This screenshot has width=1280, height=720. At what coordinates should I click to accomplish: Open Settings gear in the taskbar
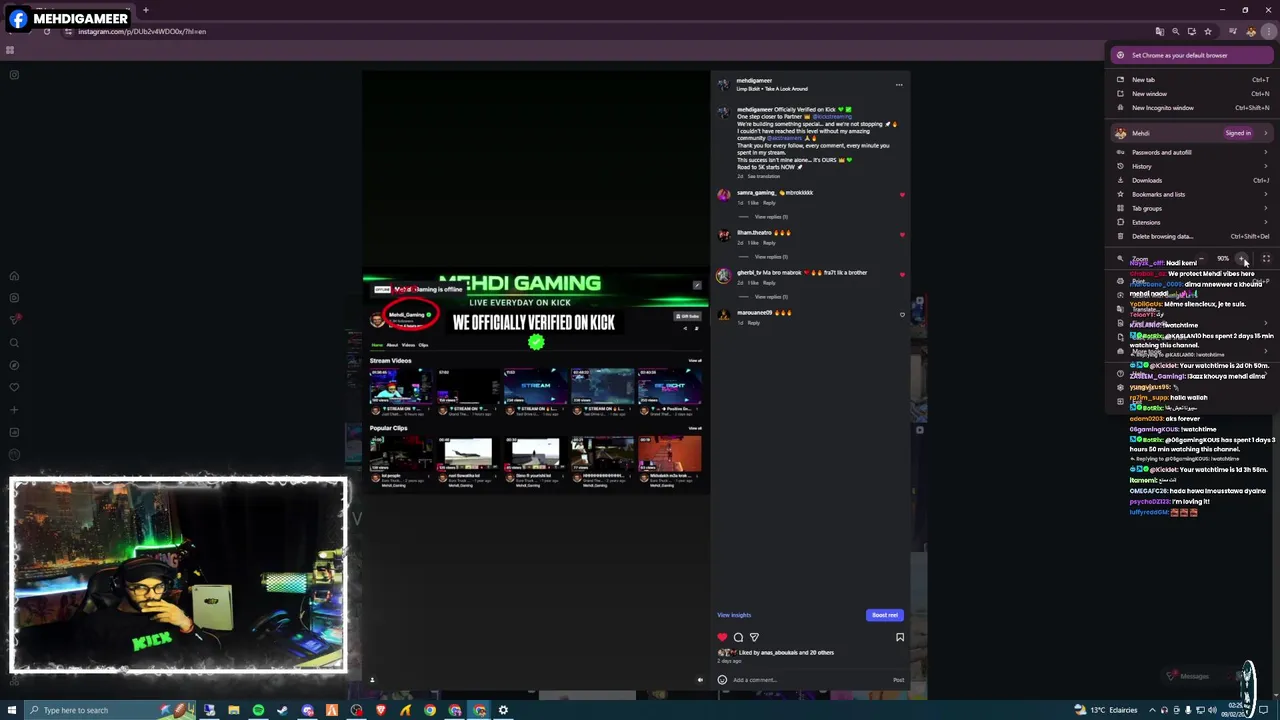[503, 710]
